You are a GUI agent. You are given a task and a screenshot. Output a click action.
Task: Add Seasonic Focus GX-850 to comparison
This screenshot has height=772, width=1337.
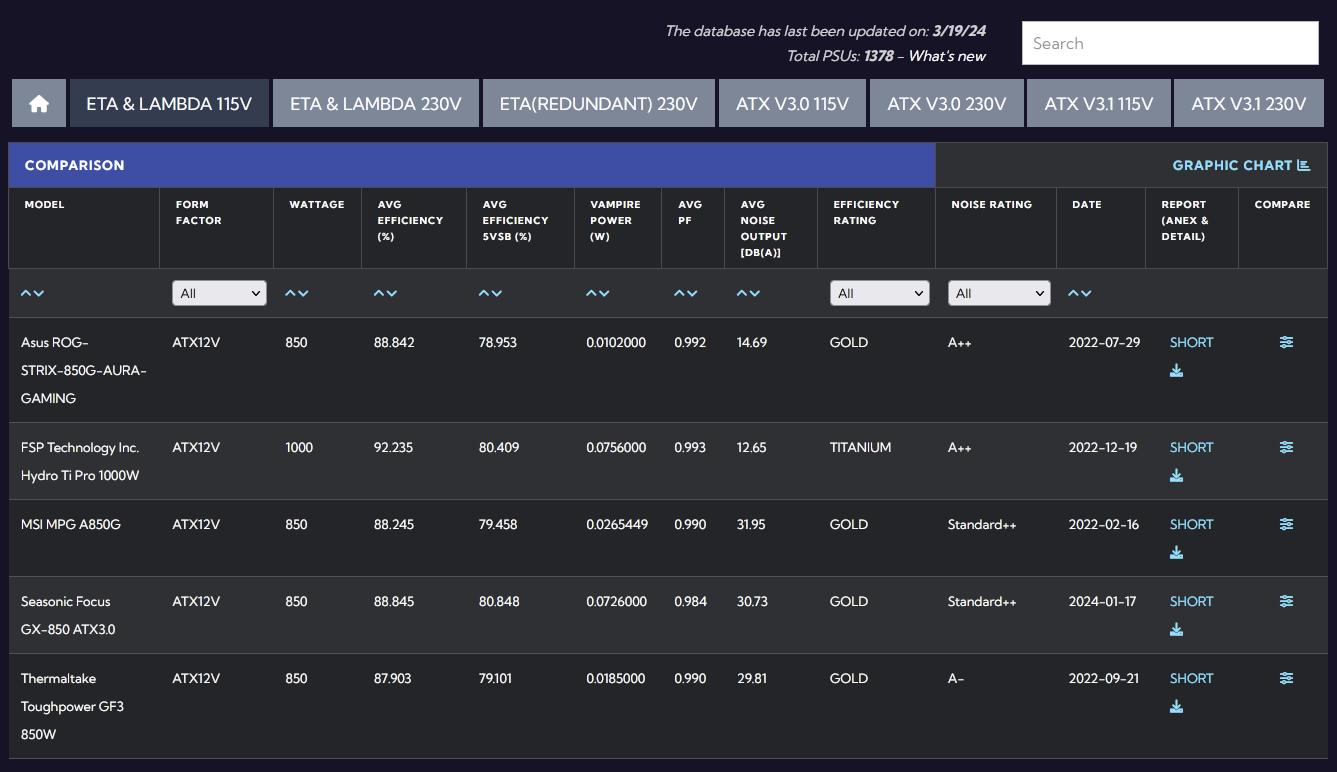[1286, 601]
